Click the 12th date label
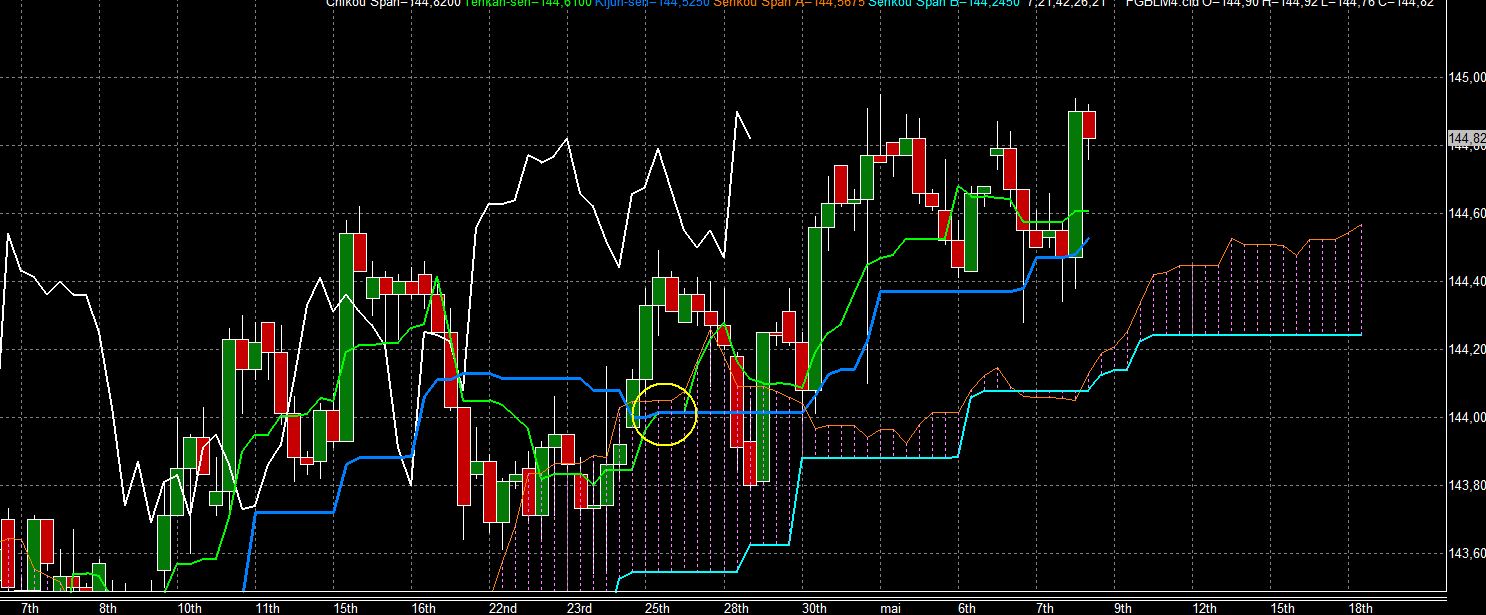This screenshot has width=1486, height=615. tap(1205, 608)
